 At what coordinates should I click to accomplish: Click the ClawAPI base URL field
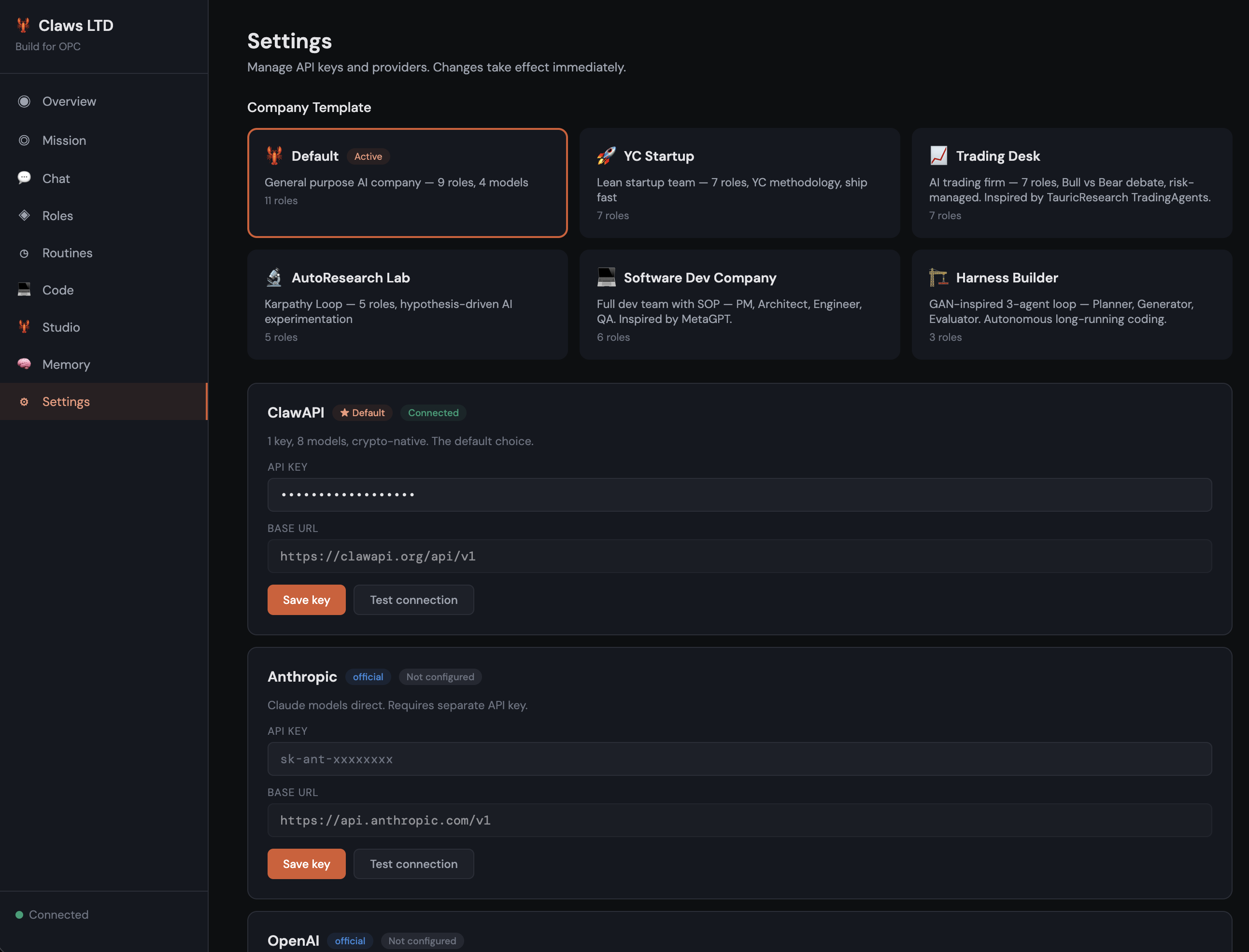tap(739, 557)
